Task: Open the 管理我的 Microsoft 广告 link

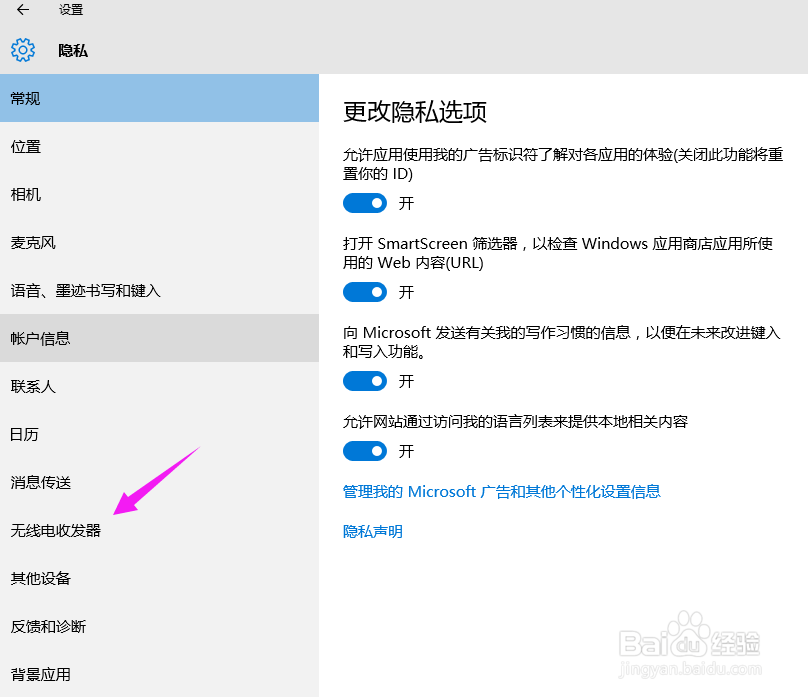Action: click(x=501, y=491)
